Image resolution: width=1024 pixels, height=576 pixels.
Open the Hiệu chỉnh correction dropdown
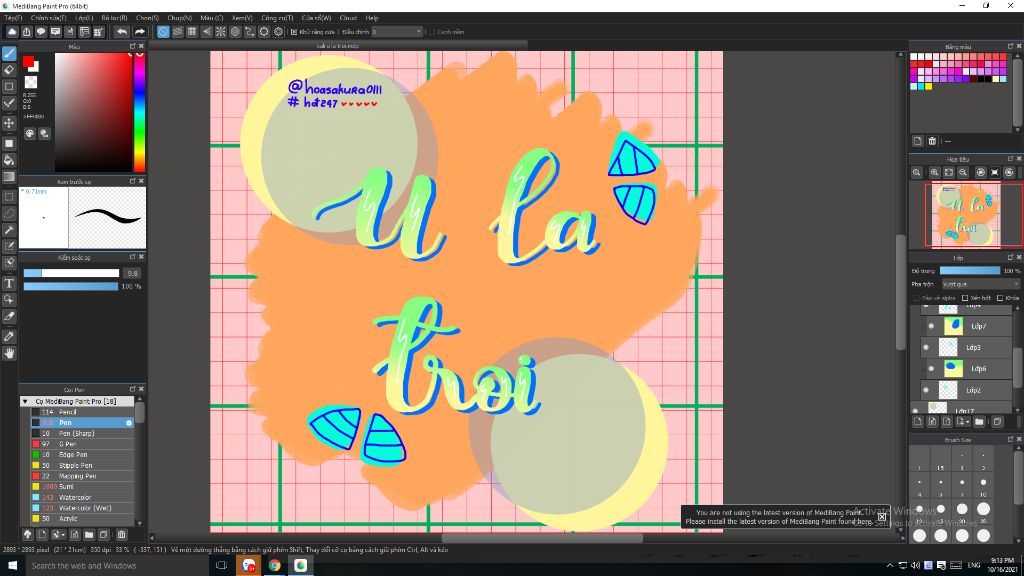(398, 31)
